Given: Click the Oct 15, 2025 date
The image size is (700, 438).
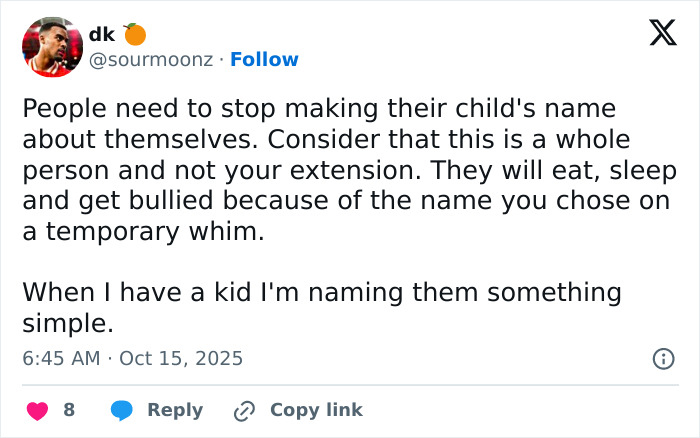Looking at the screenshot, I should [x=181, y=358].
